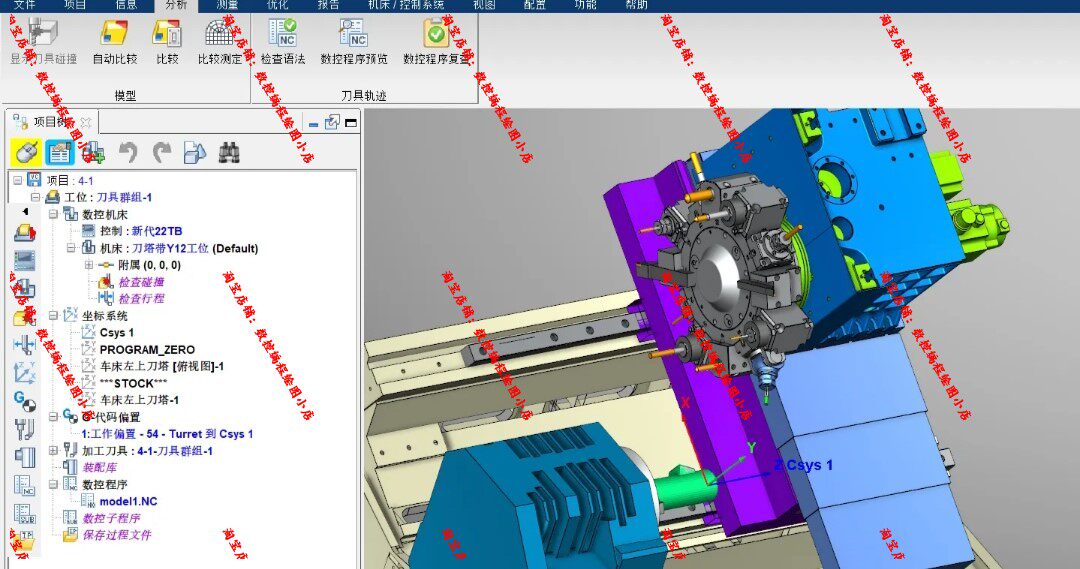Click the models shapes icon in tree toolbar

pos(195,152)
